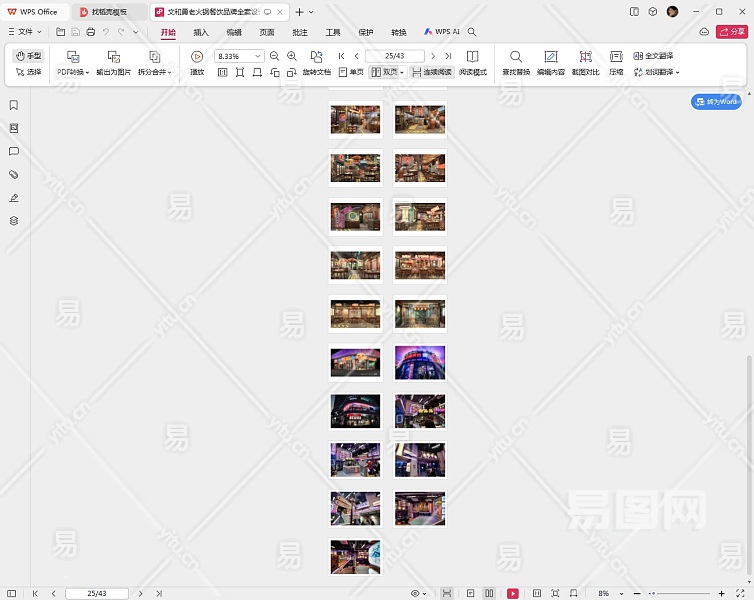Toggle continuous reading mode
754x600 pixels.
(x=431, y=73)
